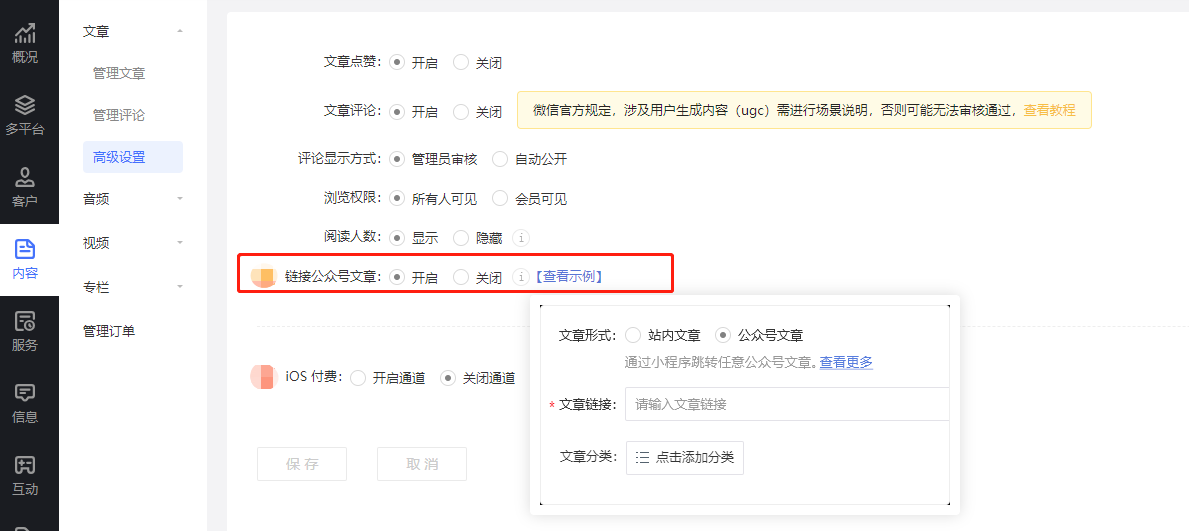Open the 客户 person icon

pyautogui.click(x=26, y=177)
